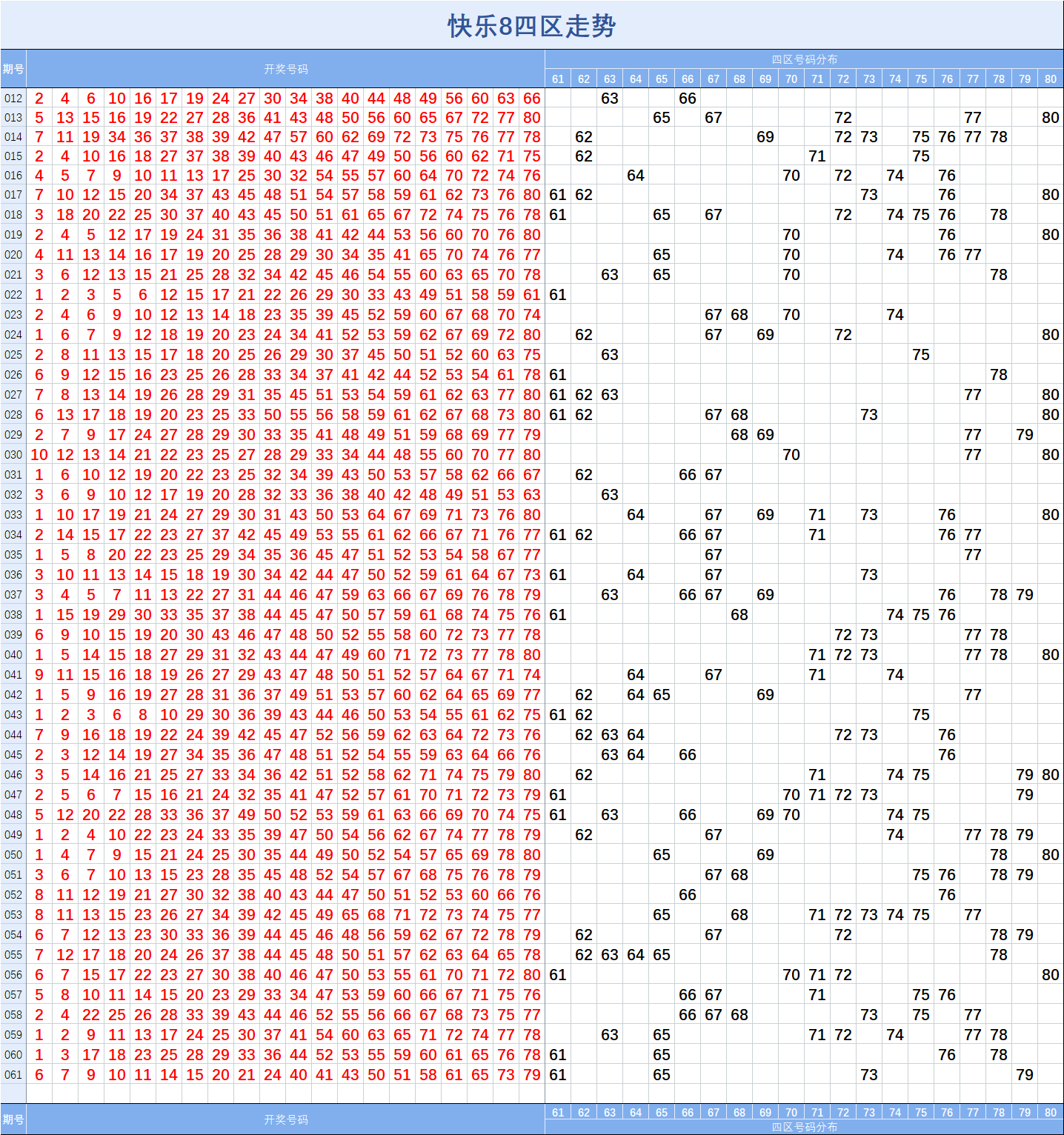Select period number 053
The height and width of the screenshot is (1135, 1064).
pyautogui.click(x=13, y=915)
